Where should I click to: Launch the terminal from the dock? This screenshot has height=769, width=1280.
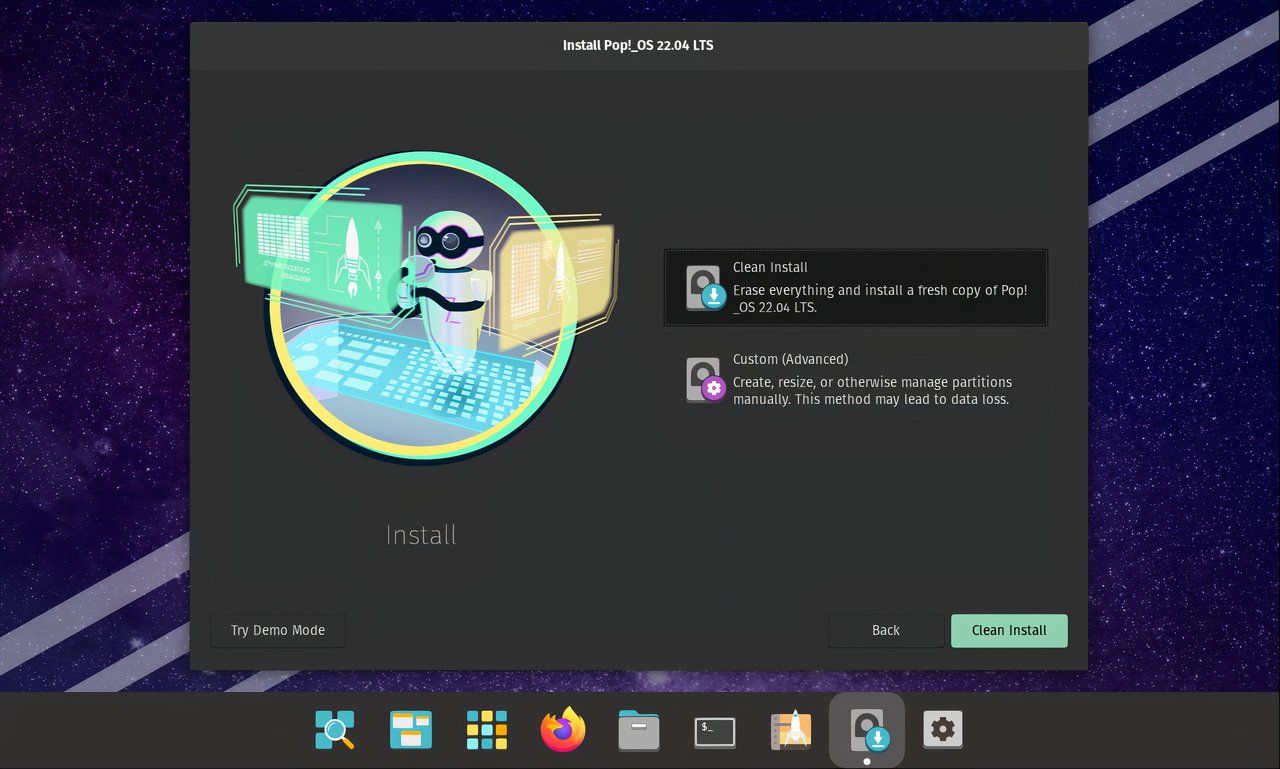pyautogui.click(x=713, y=730)
